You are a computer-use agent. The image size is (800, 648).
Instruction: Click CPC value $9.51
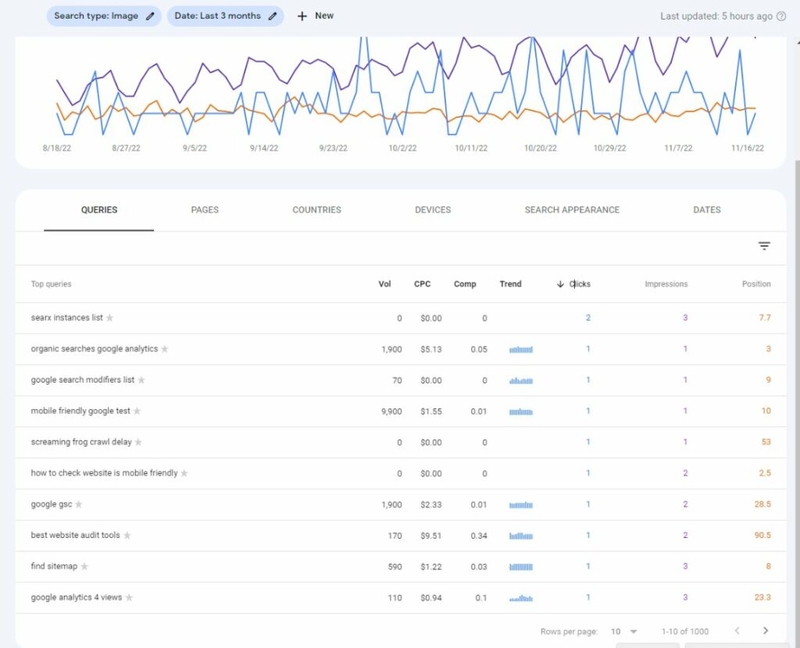[431, 536]
